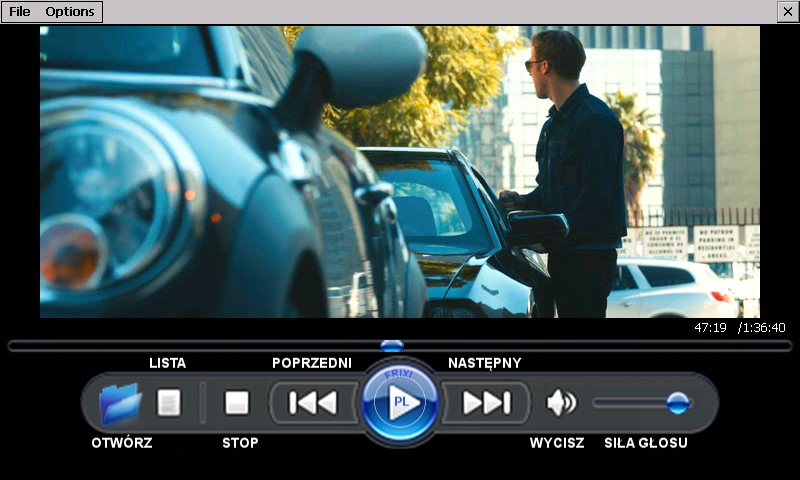Skip to the previous track

(313, 403)
